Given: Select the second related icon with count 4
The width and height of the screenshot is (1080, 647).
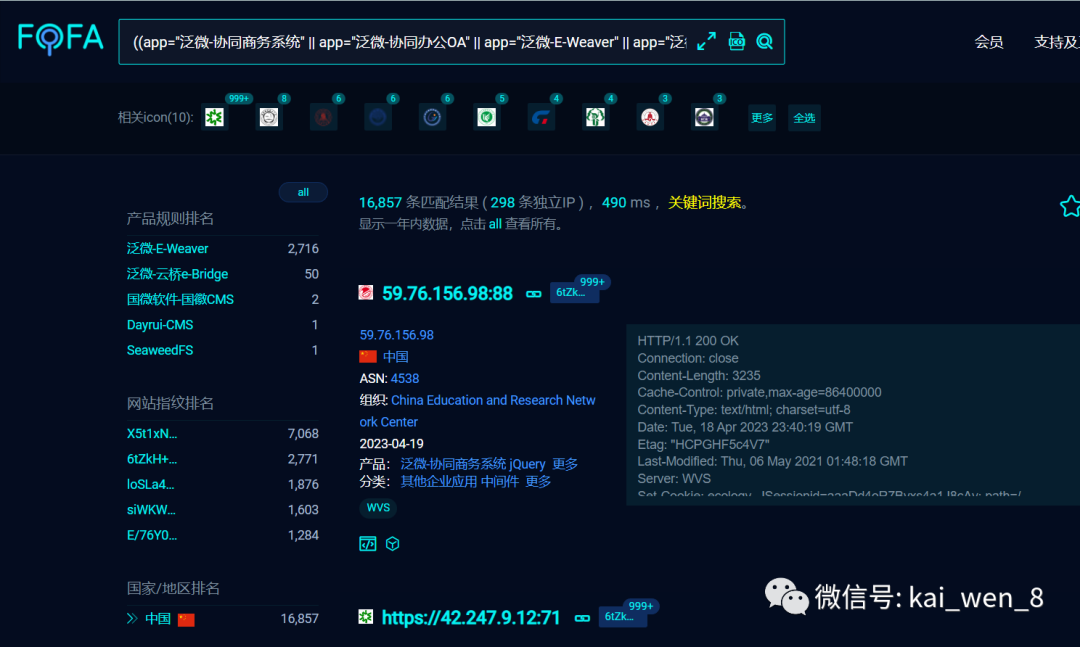Looking at the screenshot, I should [x=595, y=117].
